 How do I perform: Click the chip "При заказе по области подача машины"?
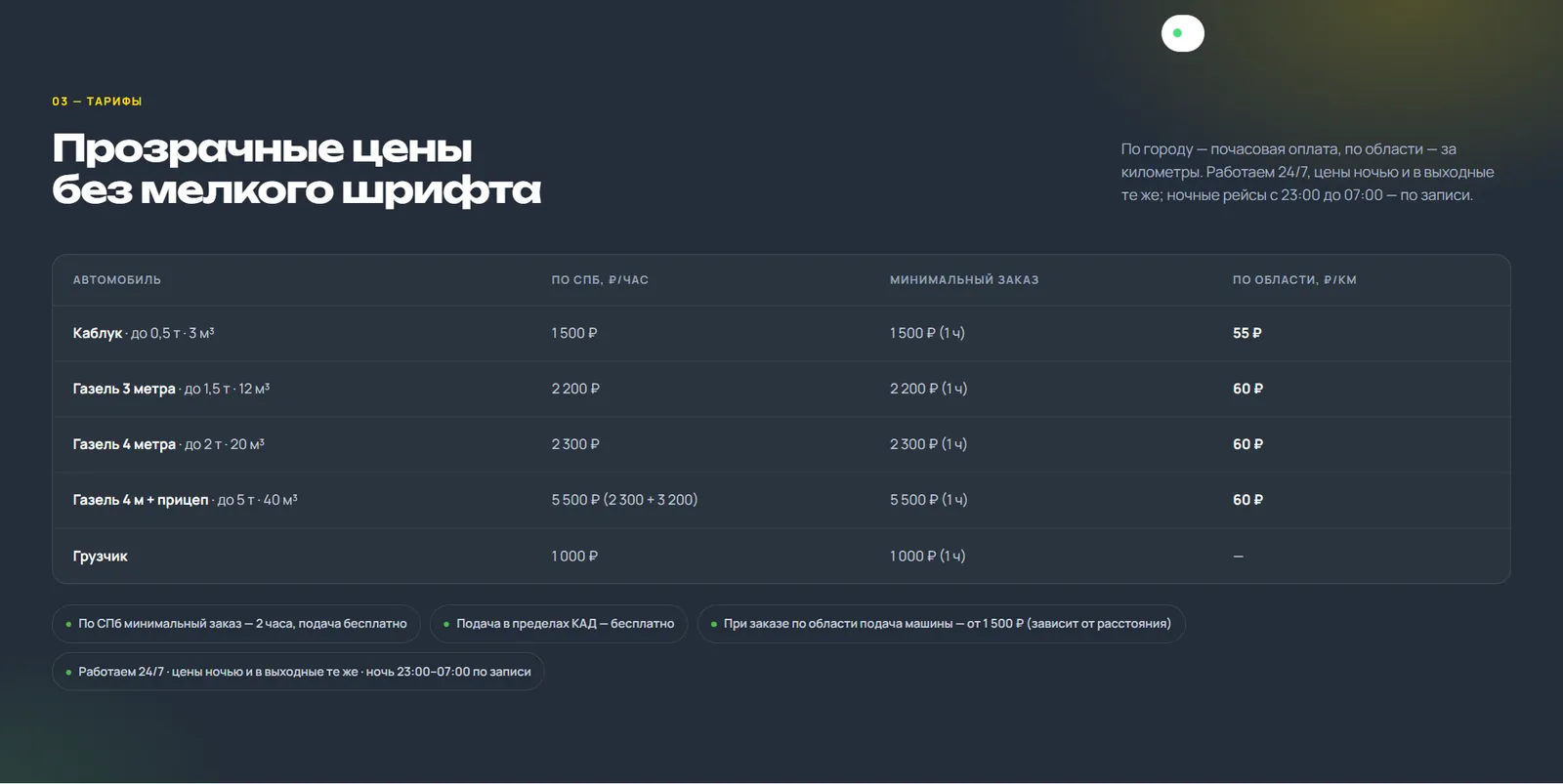(x=941, y=624)
